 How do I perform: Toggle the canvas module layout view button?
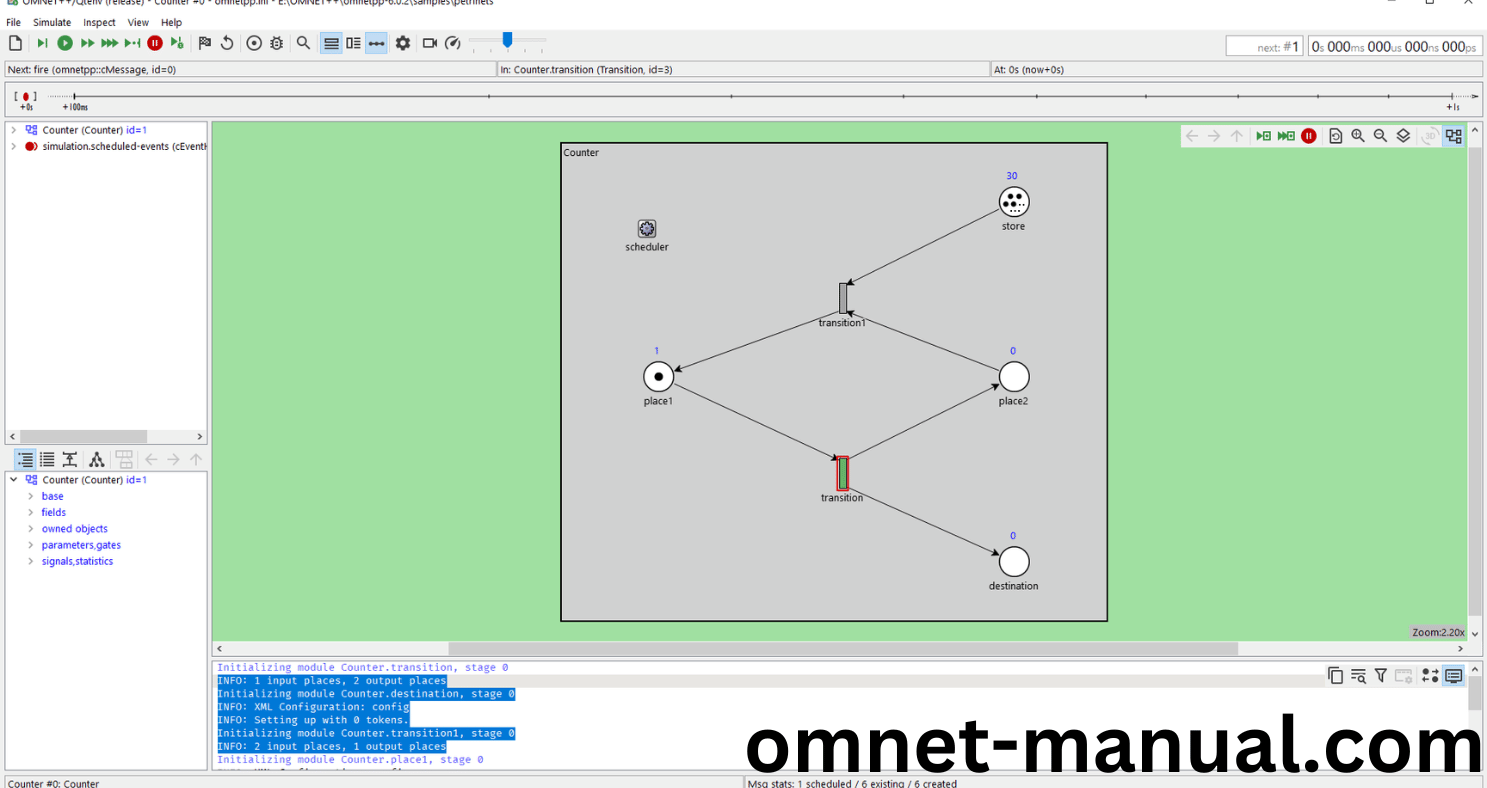tap(1453, 136)
